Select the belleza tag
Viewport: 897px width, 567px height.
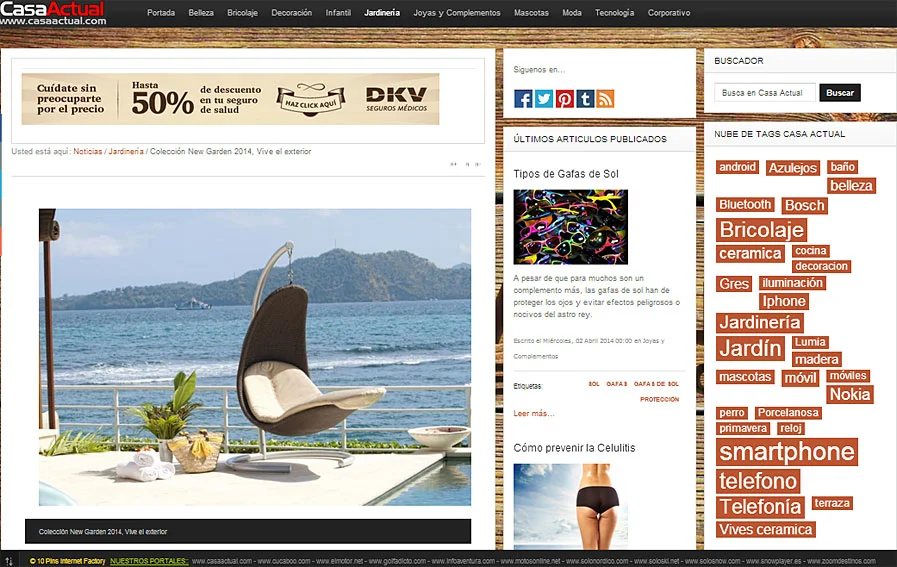(851, 185)
